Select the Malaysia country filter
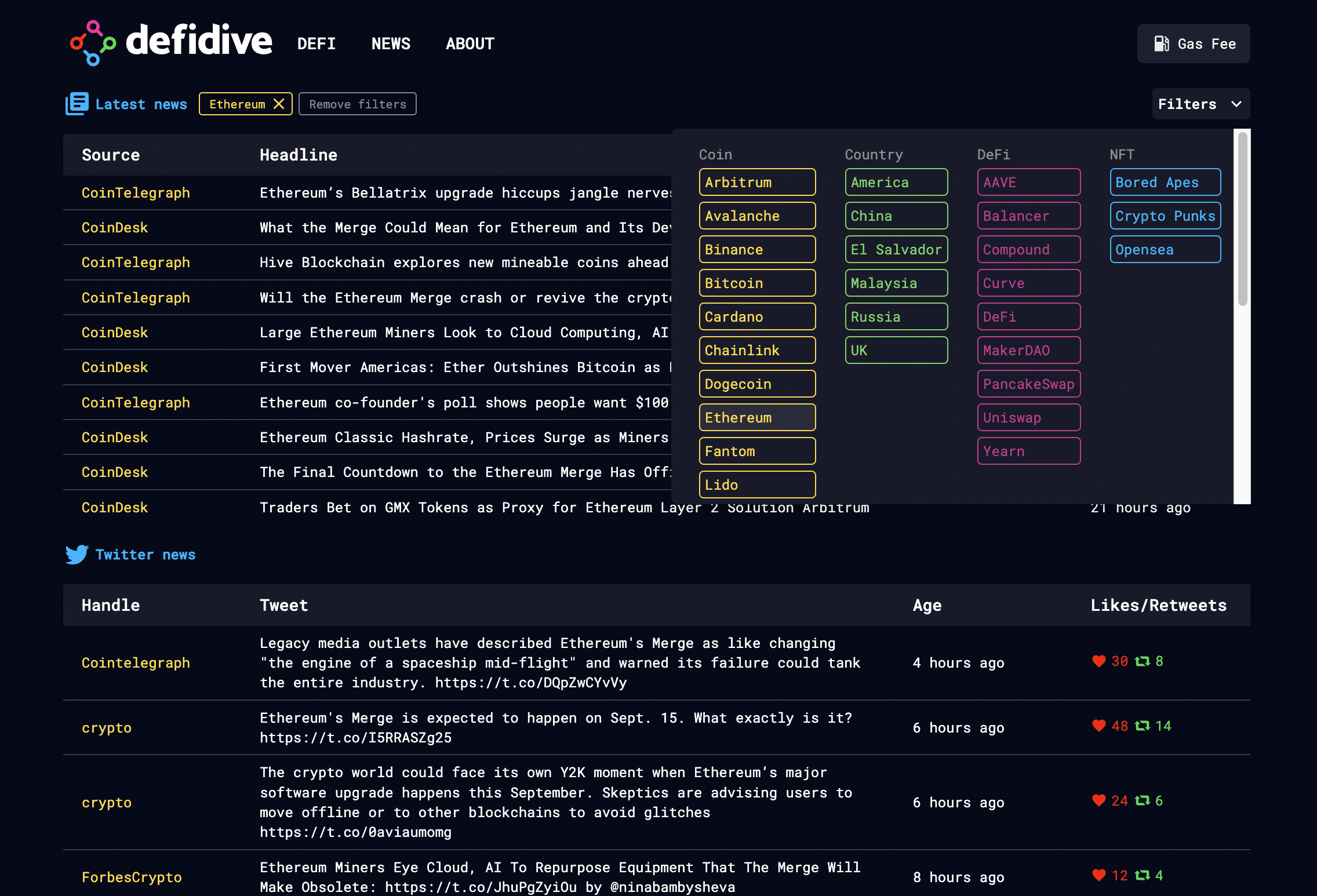 (x=896, y=283)
